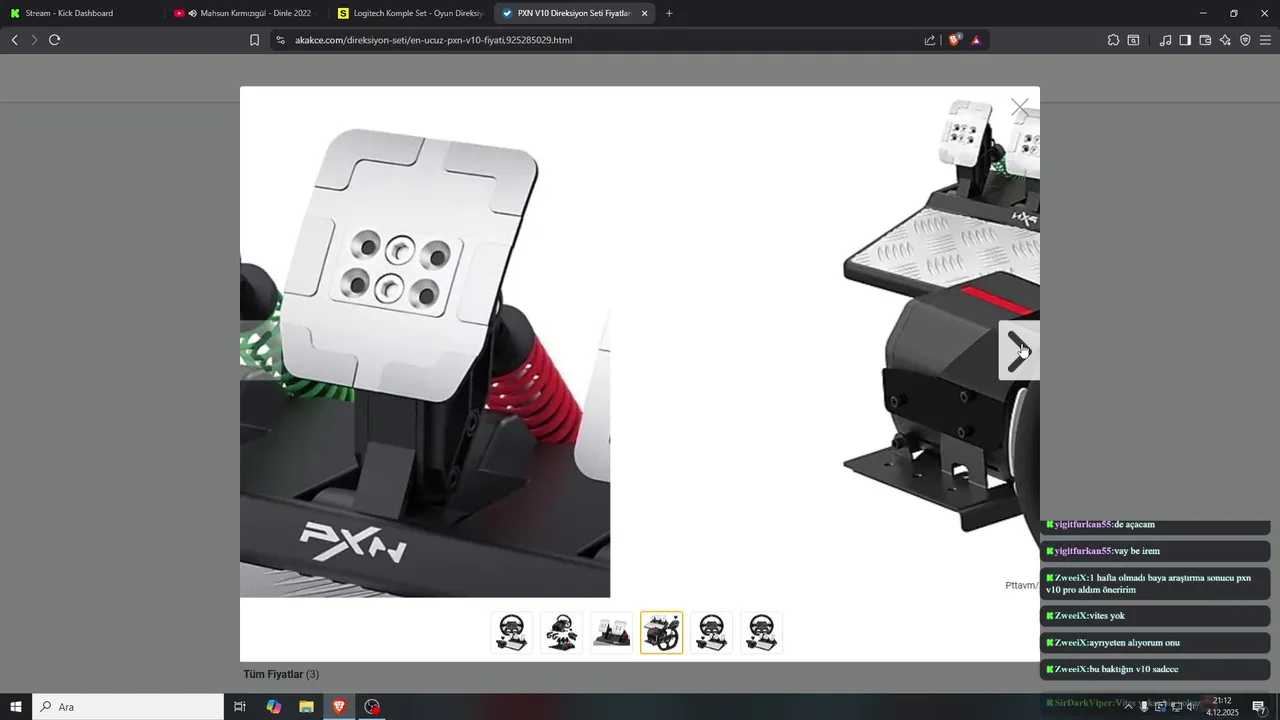The height and width of the screenshot is (720, 1280).
Task: Show hidden system tray icons
Action: point(1128,707)
